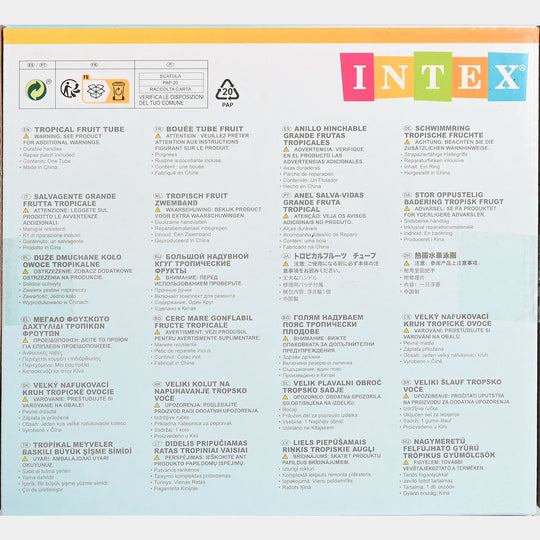The height and width of the screenshot is (540, 540).
Task: Click the green dot recycling symbol
Action: pos(36,90)
